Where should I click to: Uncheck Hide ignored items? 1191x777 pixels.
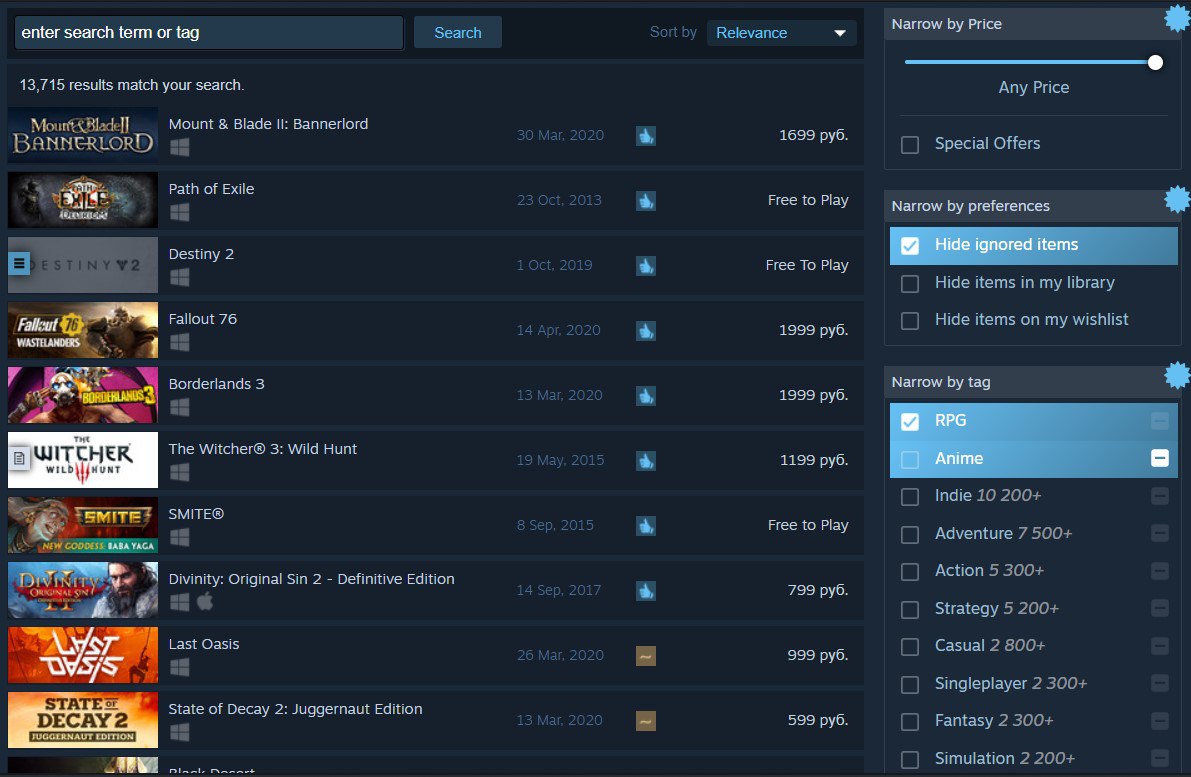click(x=909, y=245)
